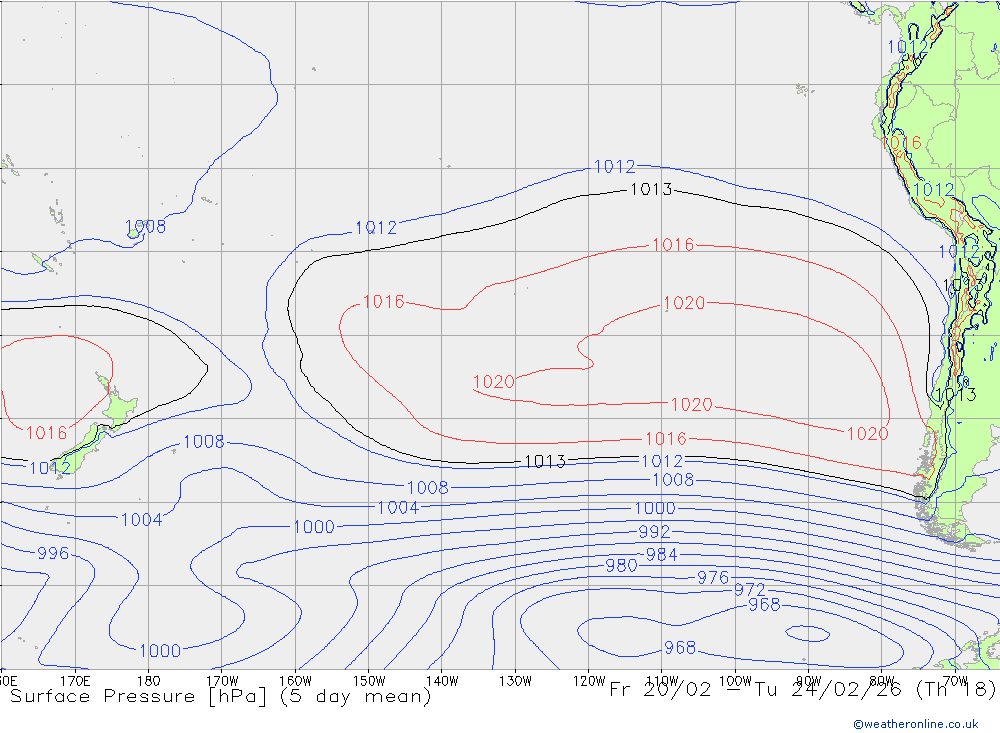The image size is (1000, 733).
Task: Select the 130W longitude axis label
Action: [515, 681]
